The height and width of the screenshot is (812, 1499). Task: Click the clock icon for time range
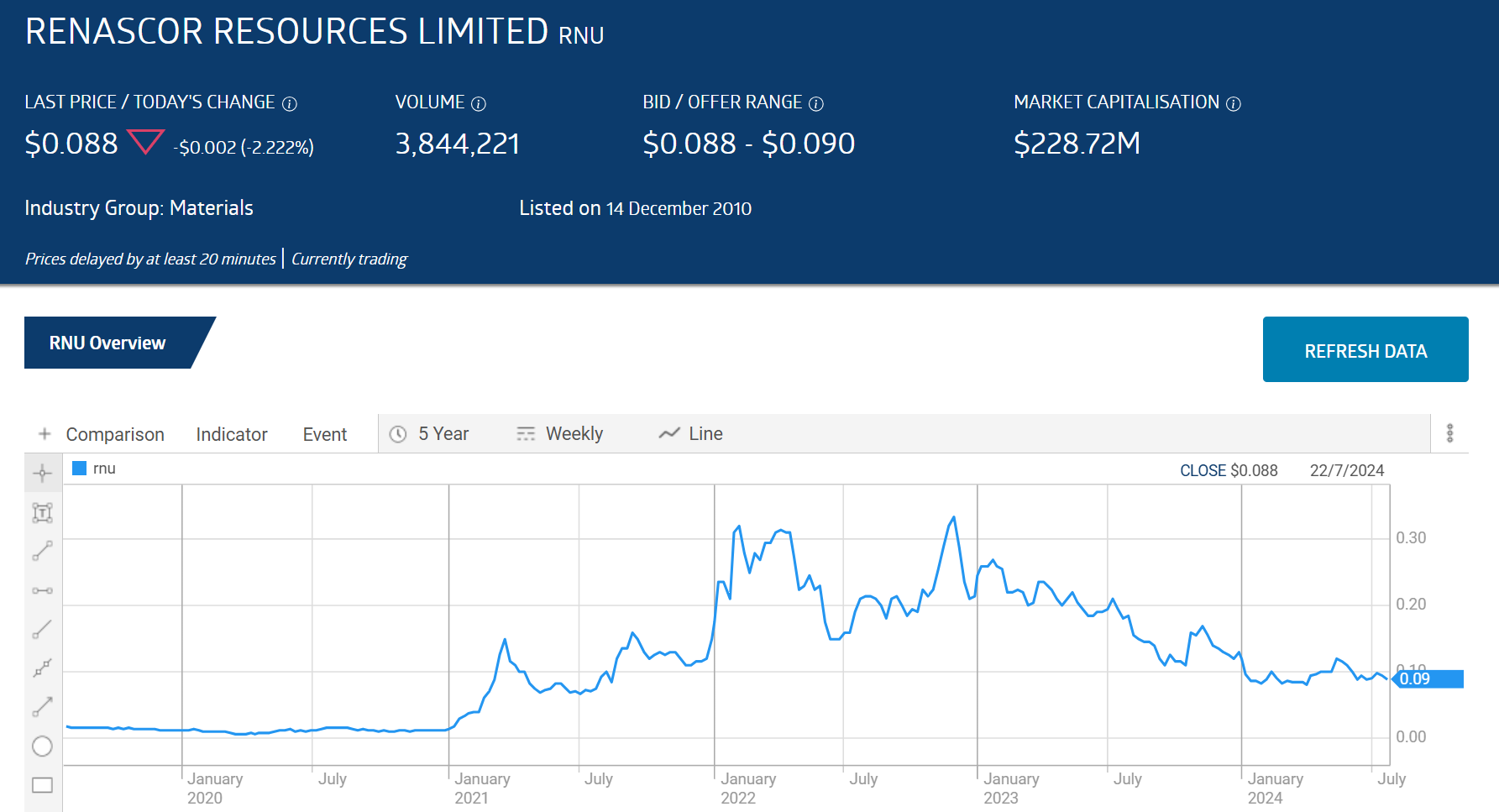pos(398,433)
